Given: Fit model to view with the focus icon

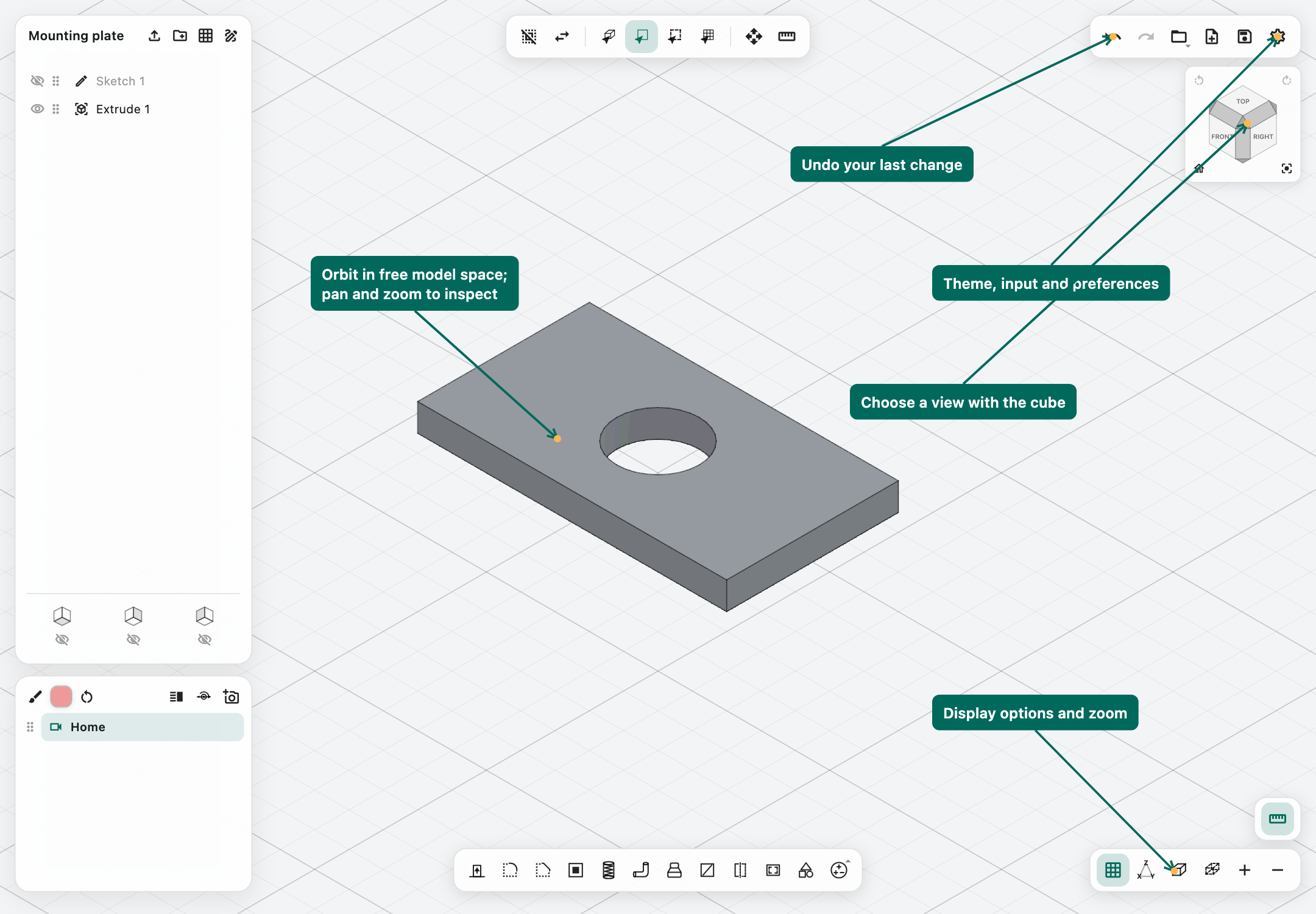Looking at the screenshot, I should coord(1287,168).
